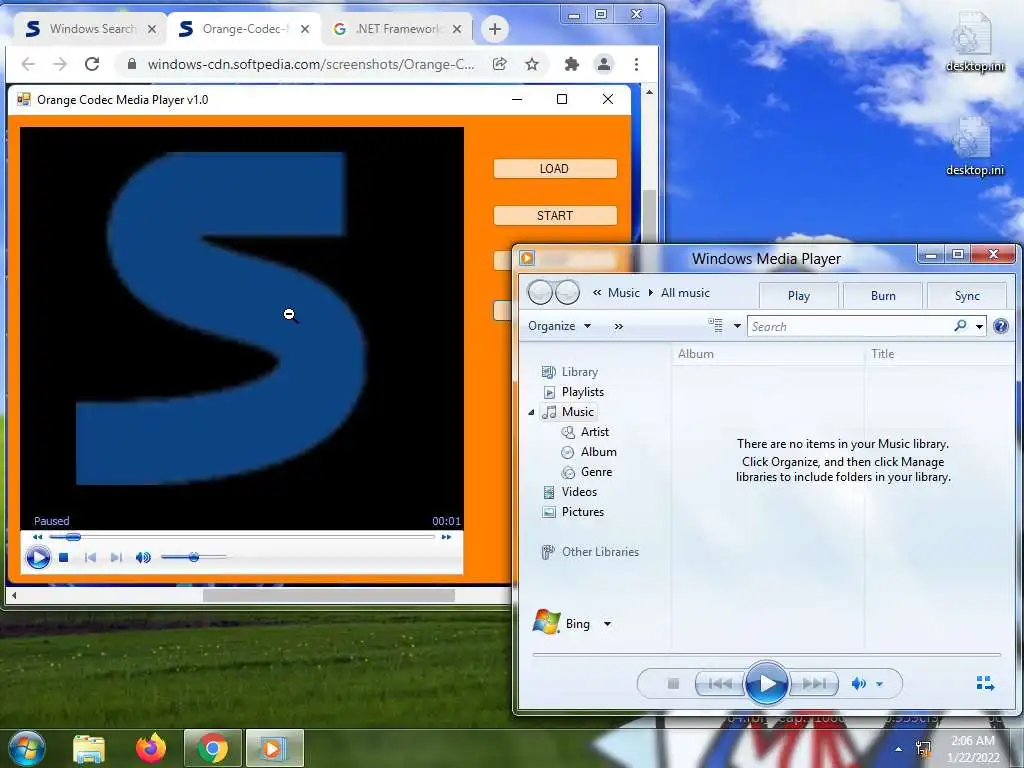Mute volume icon in Windows Media Player
This screenshot has width=1024, height=768.
[x=859, y=684]
